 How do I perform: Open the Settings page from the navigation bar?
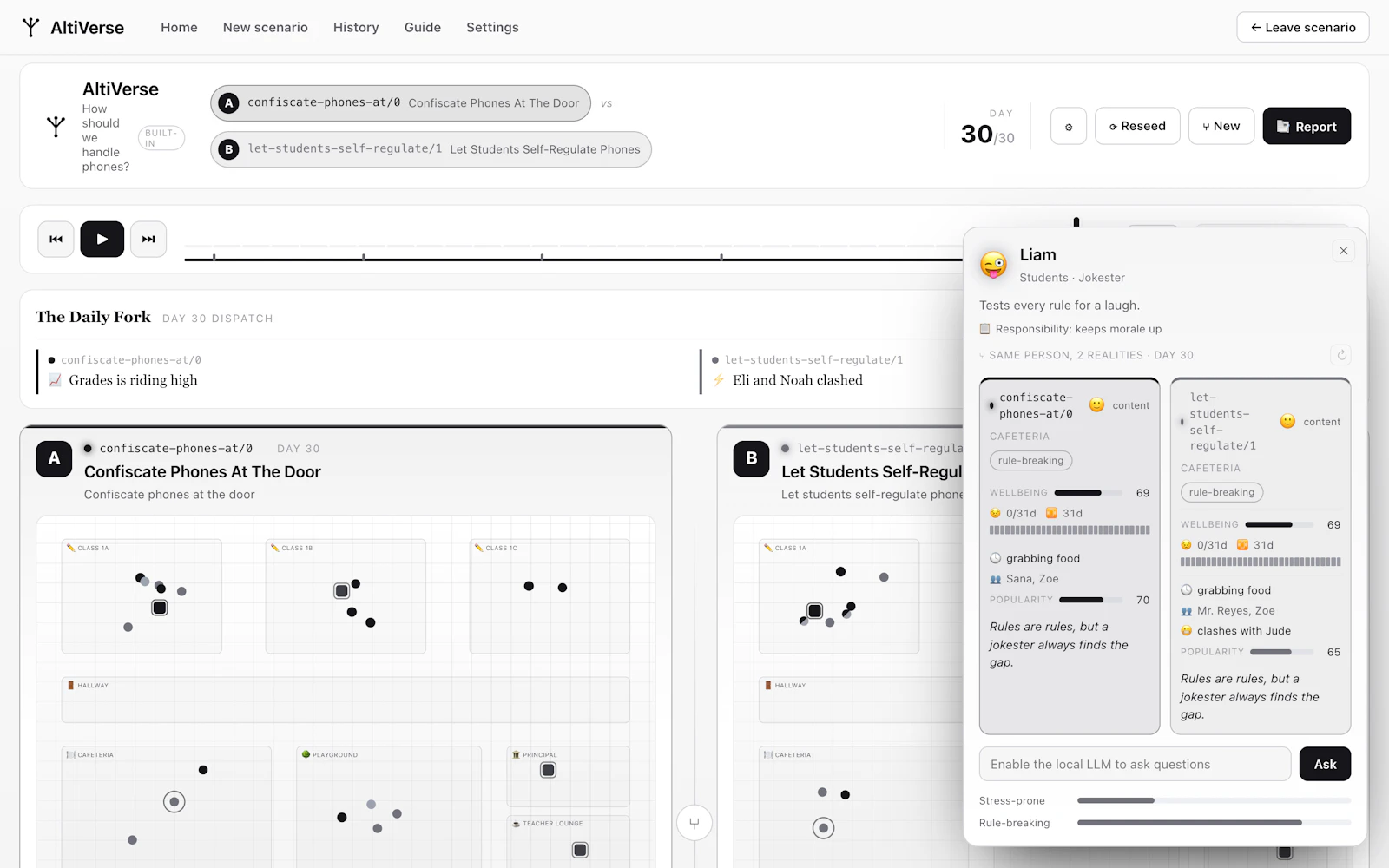(492, 27)
